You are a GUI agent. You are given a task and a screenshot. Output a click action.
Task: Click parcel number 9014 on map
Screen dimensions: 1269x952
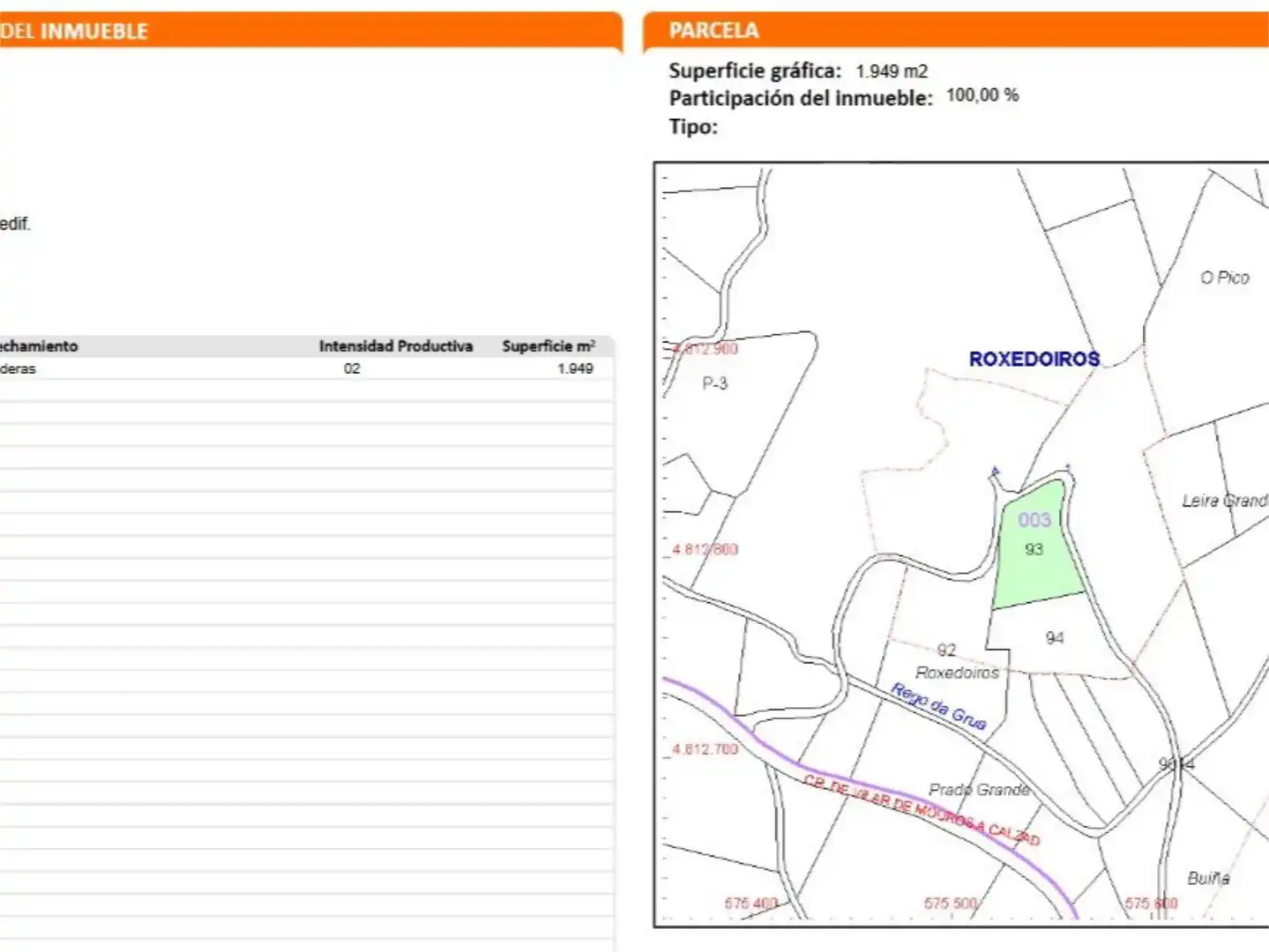[1176, 764]
